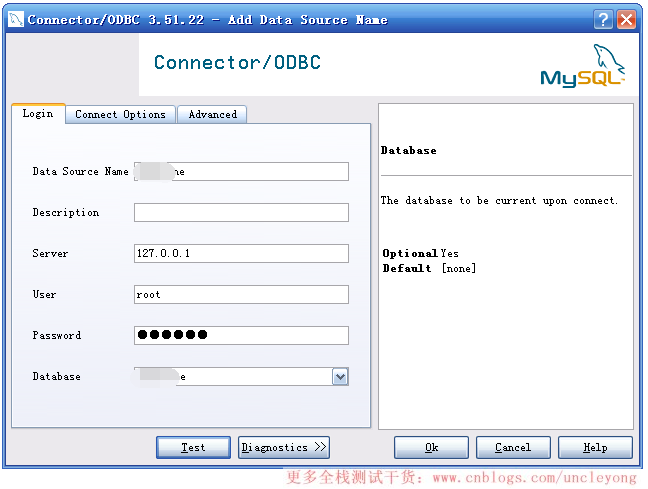
Task: Click the Test button
Action: [x=193, y=447]
